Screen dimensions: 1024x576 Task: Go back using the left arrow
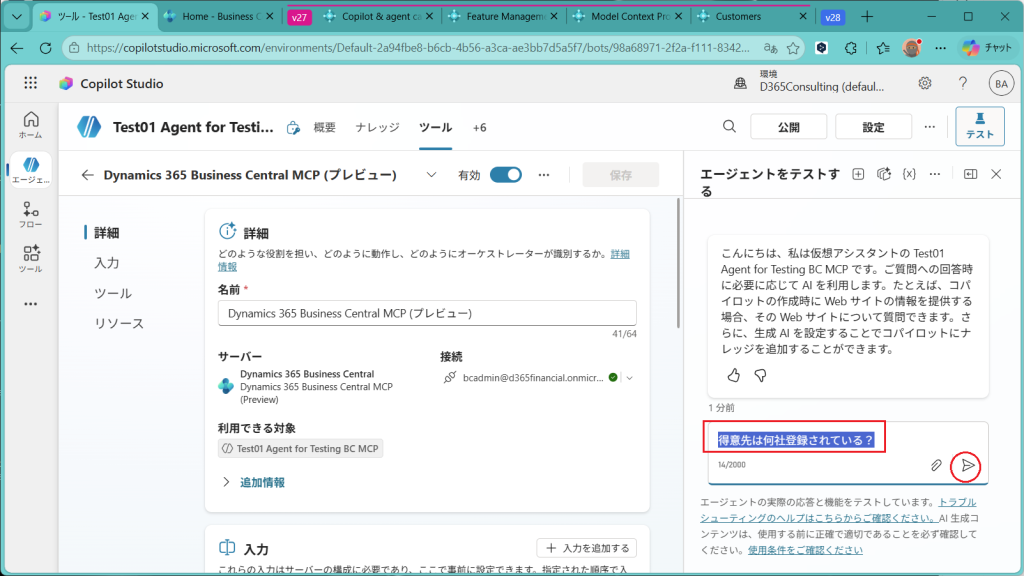click(x=88, y=175)
